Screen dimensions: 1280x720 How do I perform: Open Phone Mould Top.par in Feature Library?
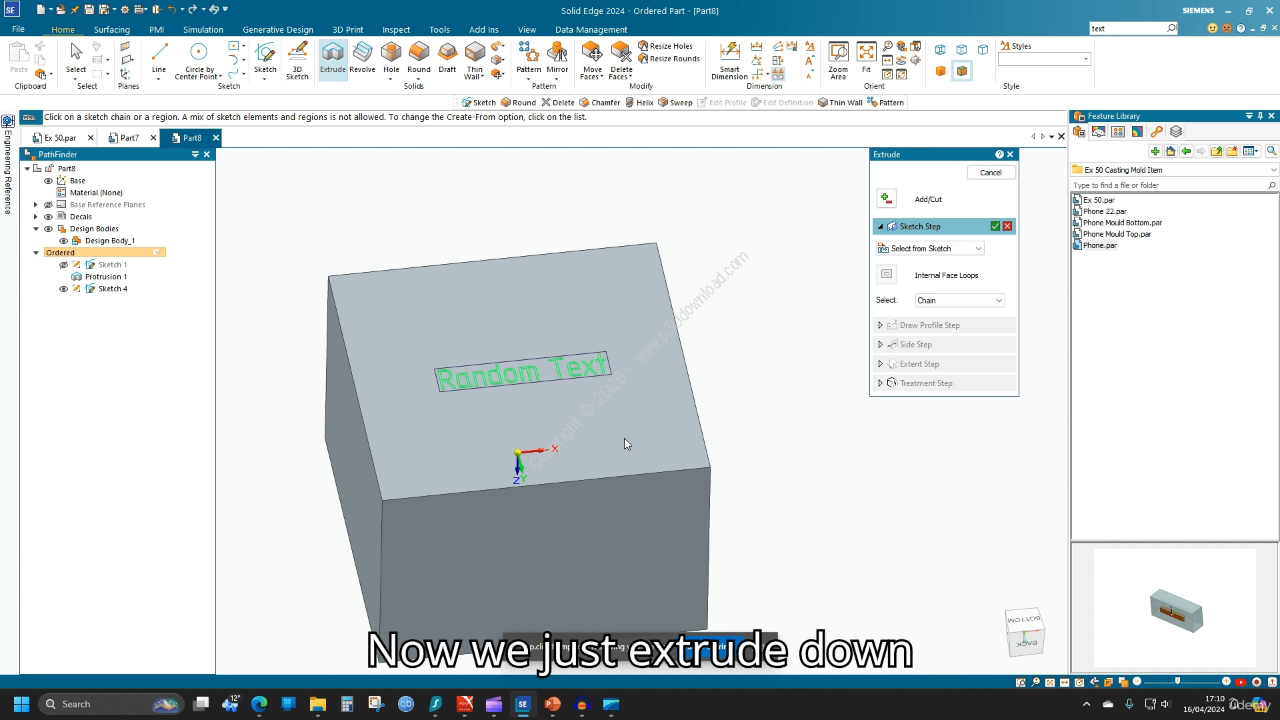tap(1116, 234)
